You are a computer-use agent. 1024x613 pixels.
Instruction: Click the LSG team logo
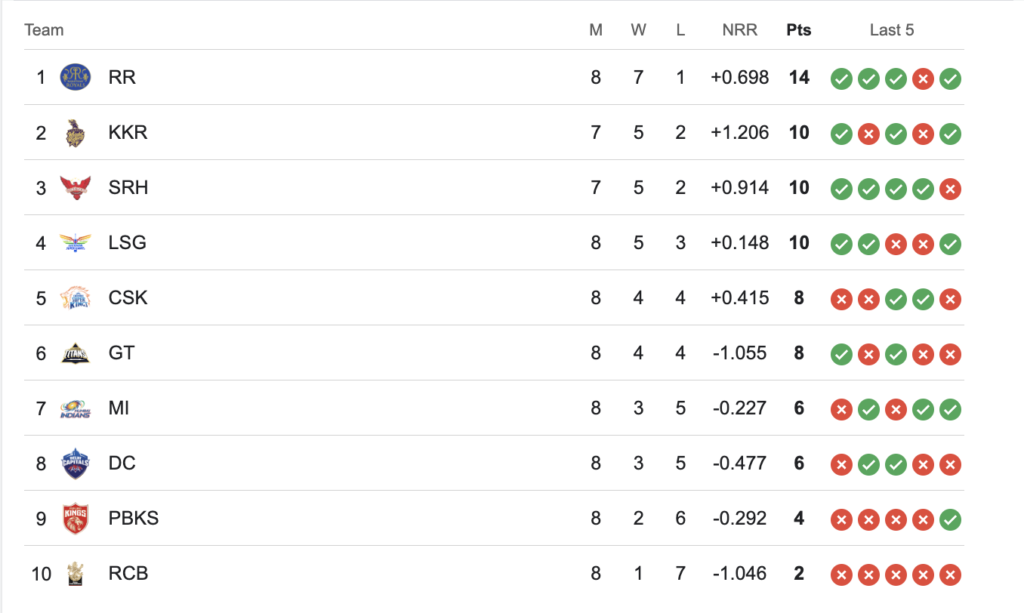click(74, 243)
